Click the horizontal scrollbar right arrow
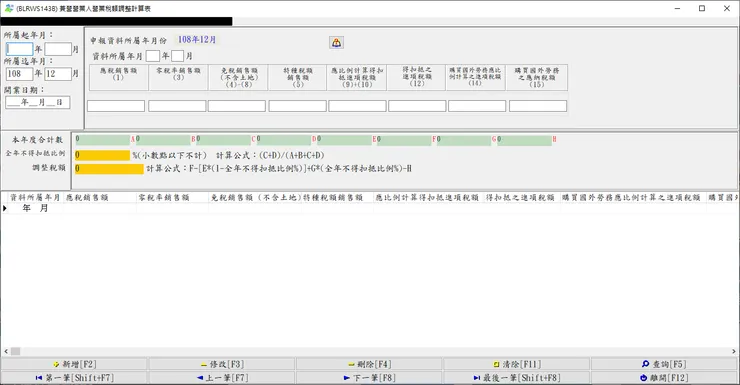This screenshot has height=385, width=740. [734, 352]
